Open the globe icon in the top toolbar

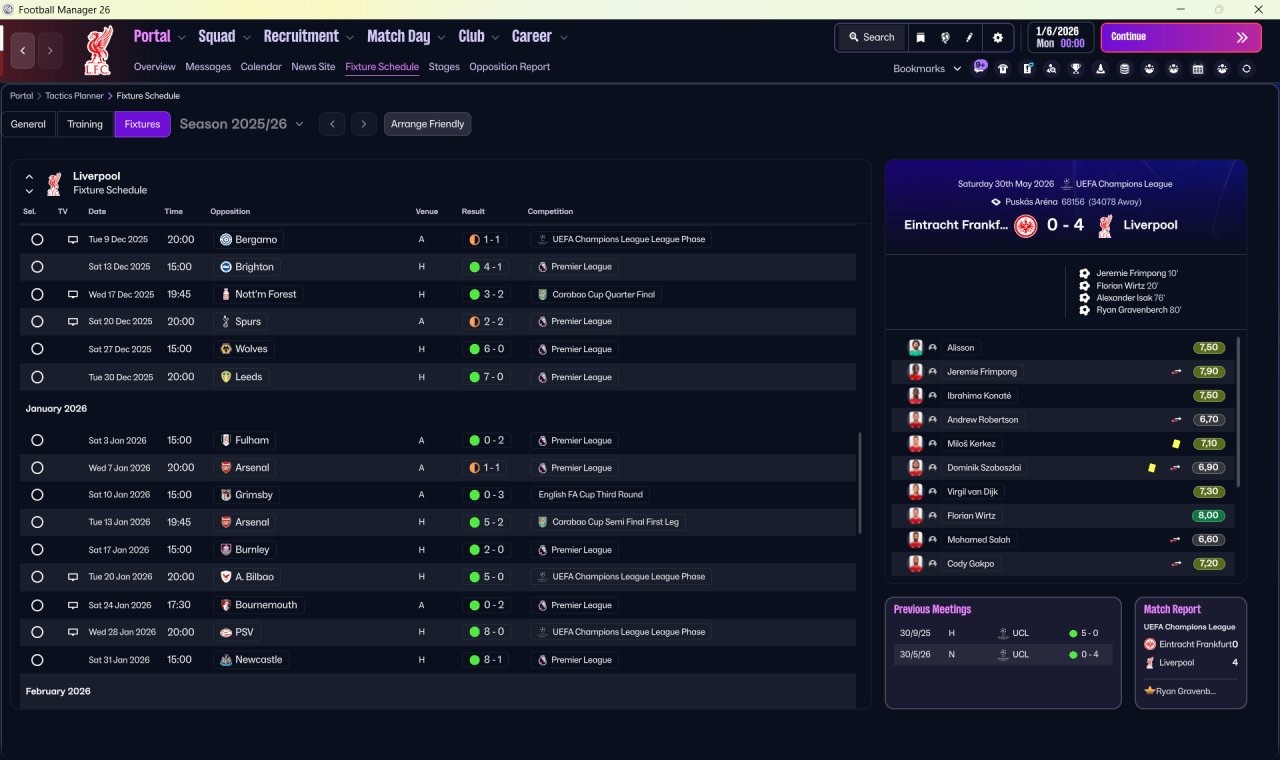(945, 37)
